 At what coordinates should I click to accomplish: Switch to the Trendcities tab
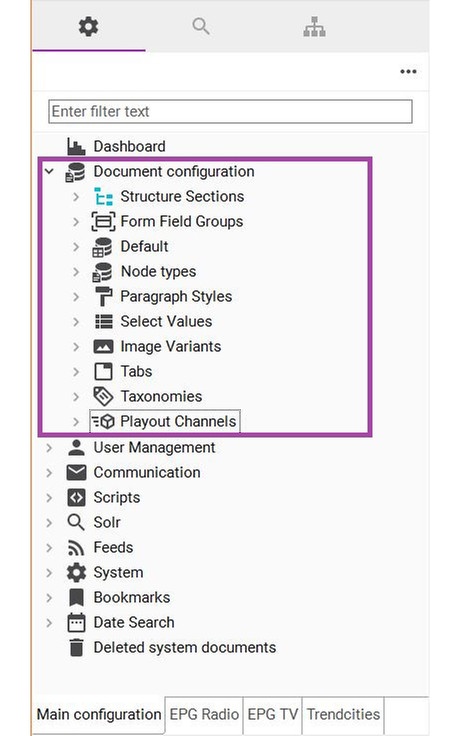pyautogui.click(x=344, y=714)
